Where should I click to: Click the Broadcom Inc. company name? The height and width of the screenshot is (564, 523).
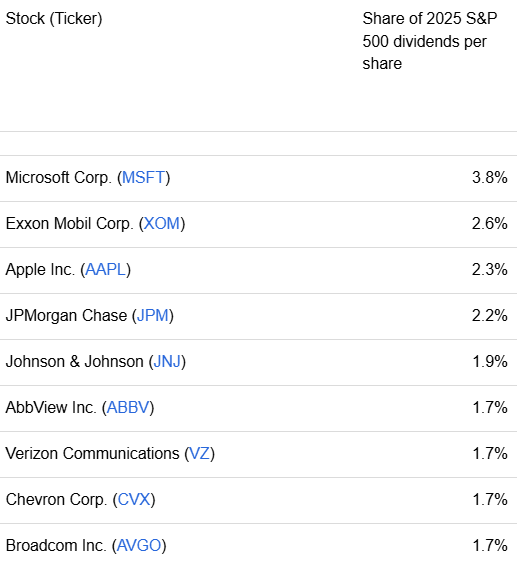pos(56,546)
